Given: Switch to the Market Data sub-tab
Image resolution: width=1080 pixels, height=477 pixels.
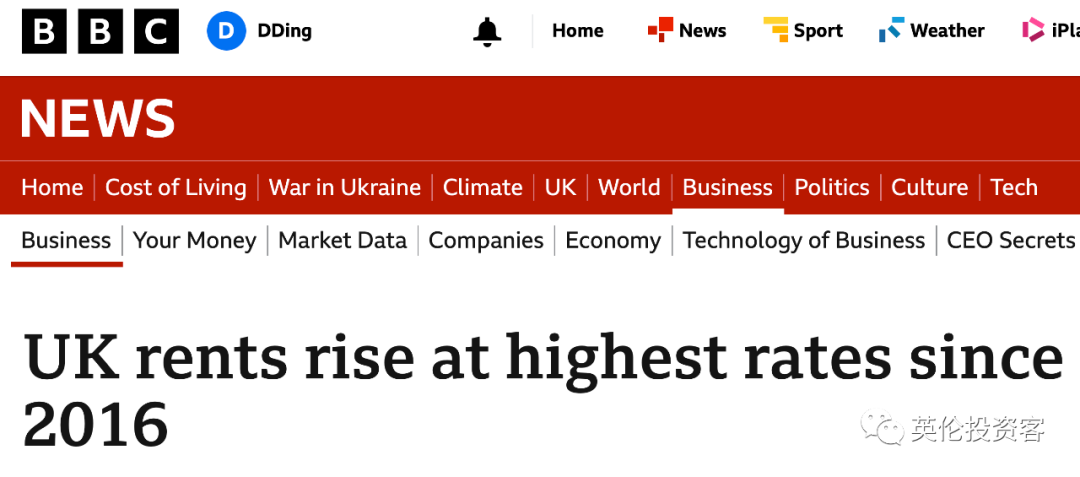Looking at the screenshot, I should 342,240.
